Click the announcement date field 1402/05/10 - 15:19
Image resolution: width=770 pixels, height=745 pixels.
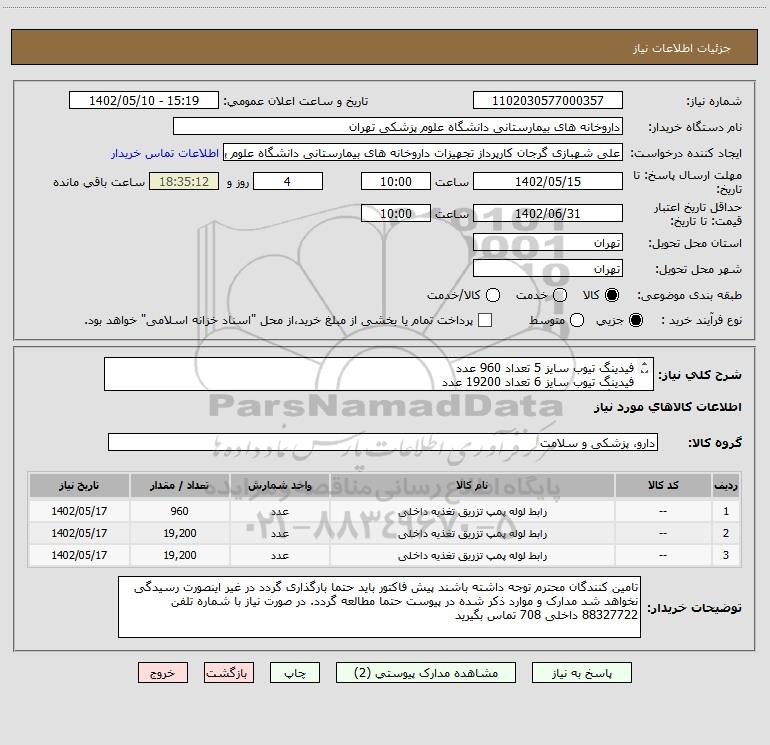pyautogui.click(x=144, y=101)
